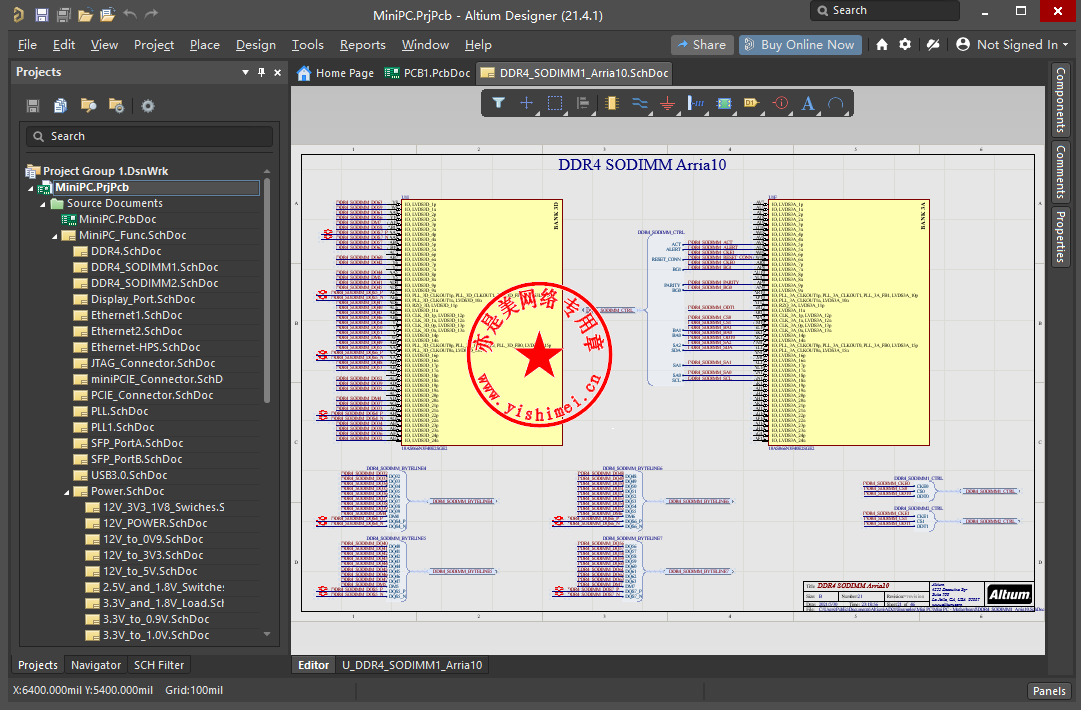
Task: Open the Design menu
Action: pyautogui.click(x=256, y=45)
